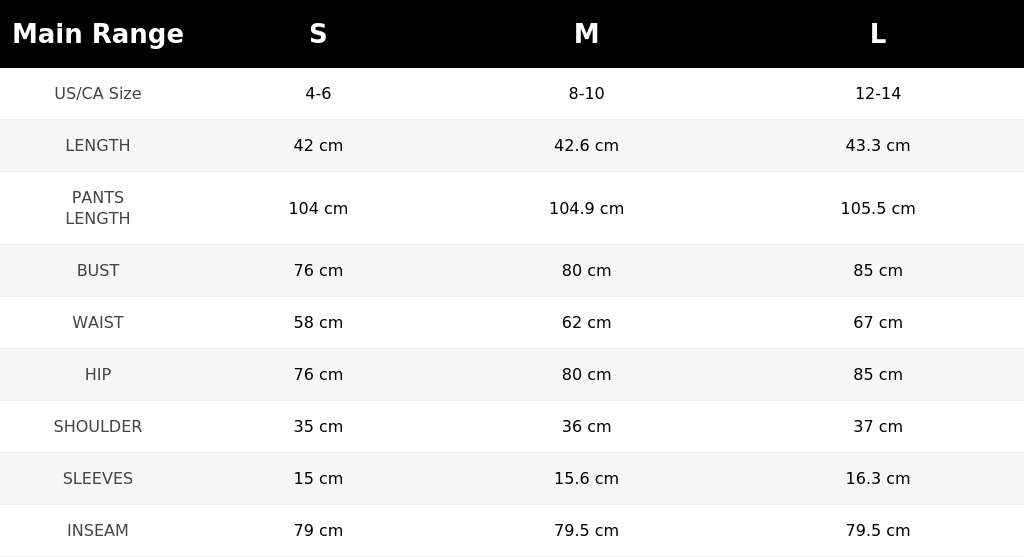Click the SHOULDER row label
The height and width of the screenshot is (557, 1024).
(x=98, y=426)
